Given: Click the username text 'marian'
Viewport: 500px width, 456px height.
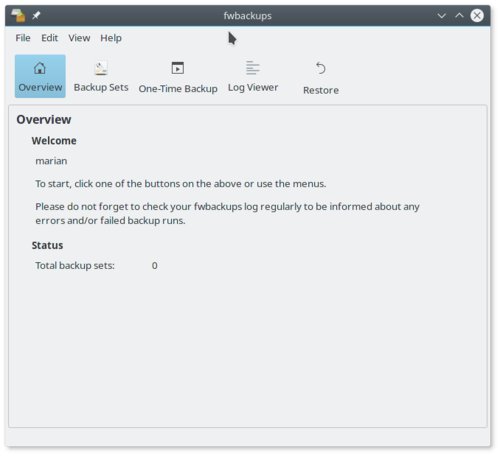Looking at the screenshot, I should coord(51,161).
